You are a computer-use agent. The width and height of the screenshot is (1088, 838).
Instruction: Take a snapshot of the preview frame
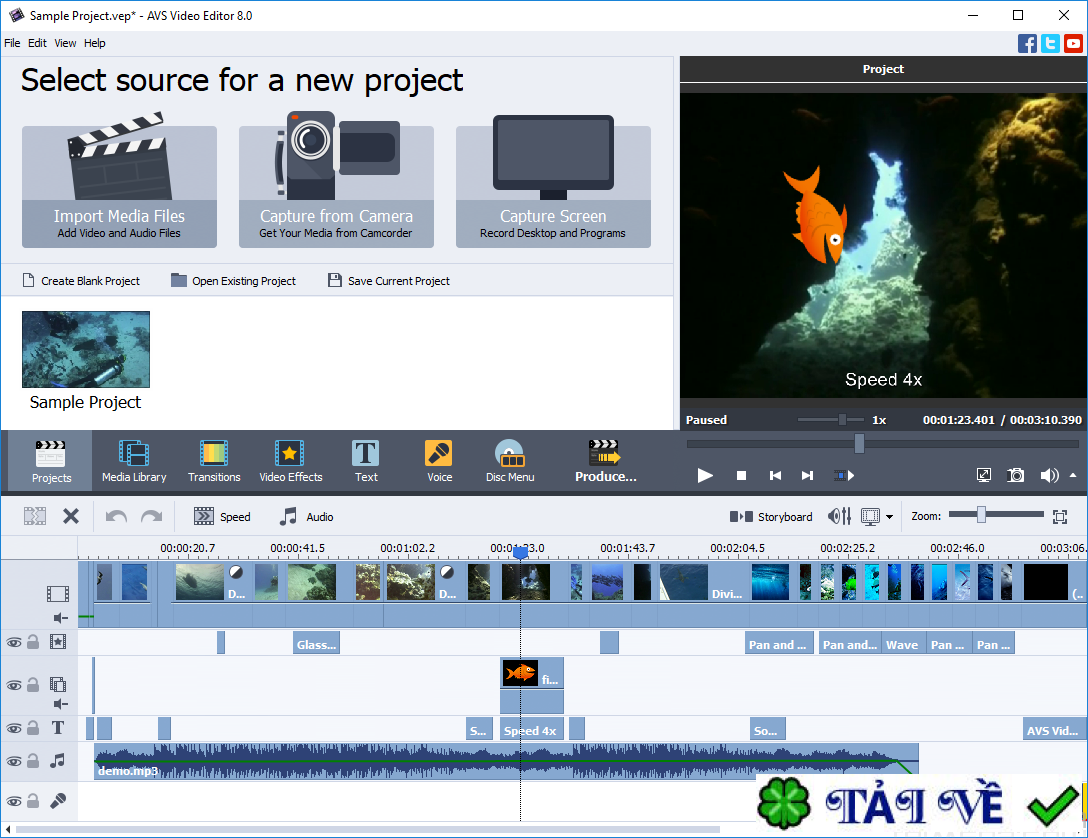click(1015, 475)
